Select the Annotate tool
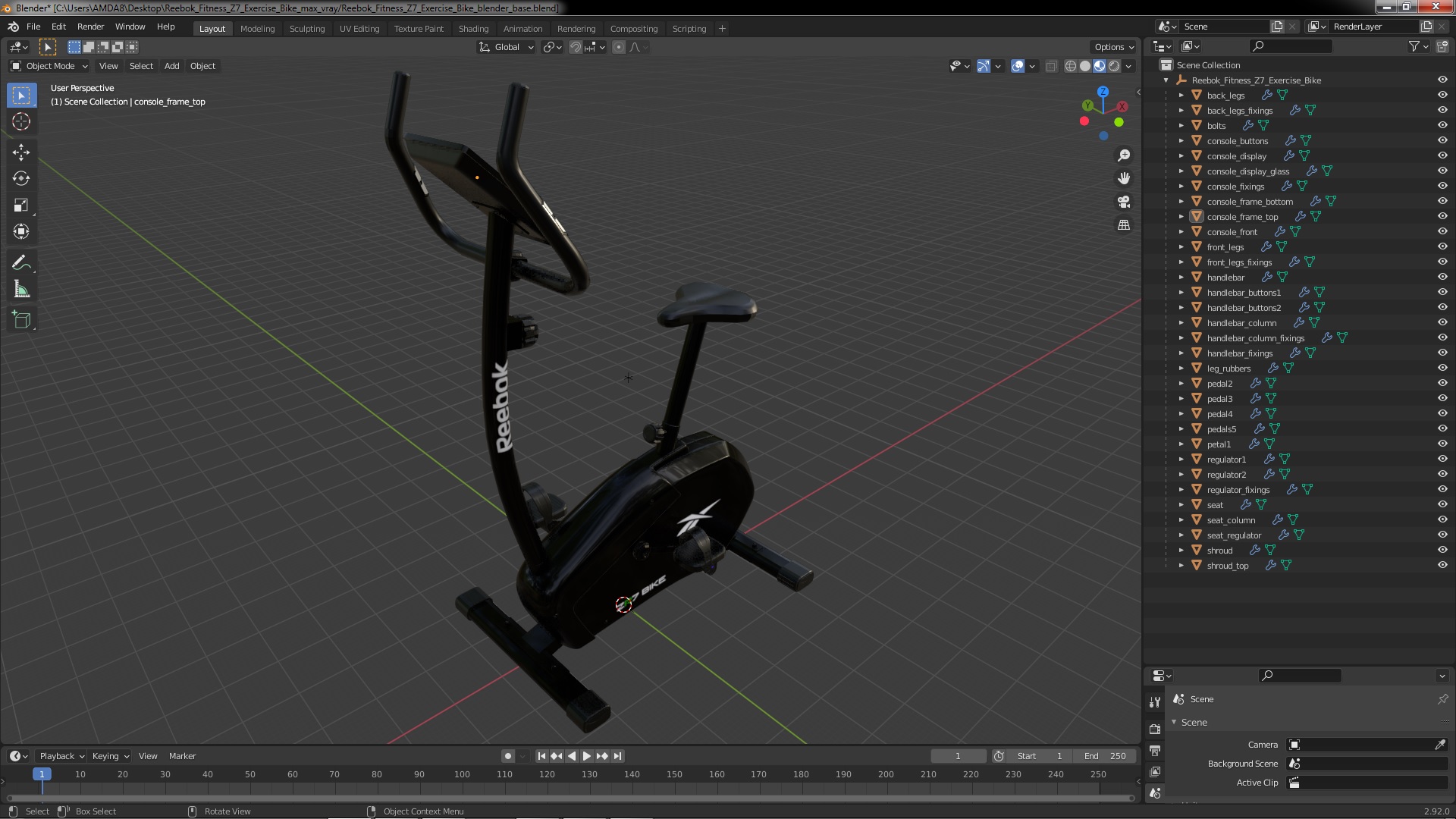1456x819 pixels. pos(21,263)
